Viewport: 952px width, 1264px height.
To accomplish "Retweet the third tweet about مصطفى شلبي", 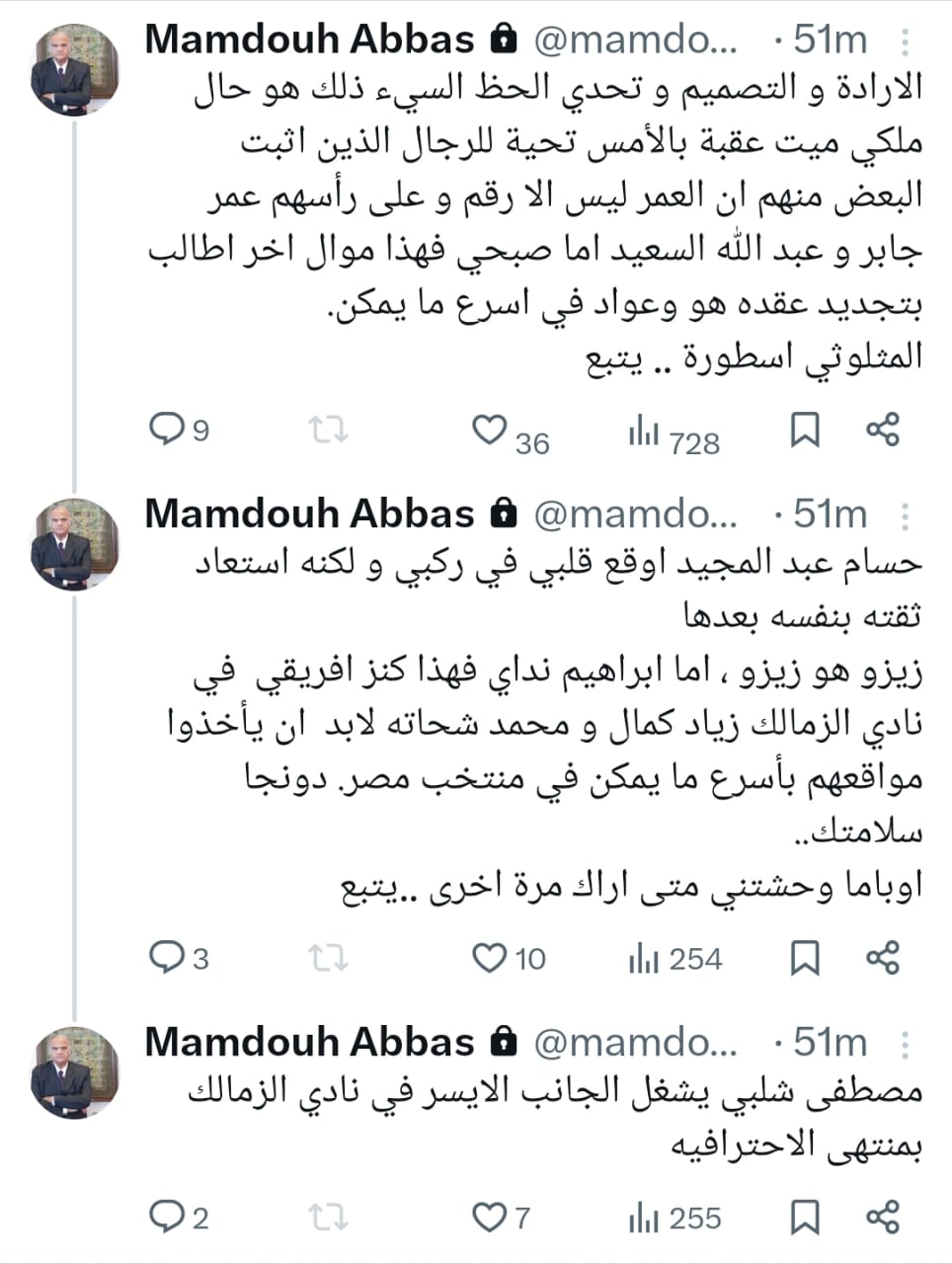I will [x=328, y=1217].
